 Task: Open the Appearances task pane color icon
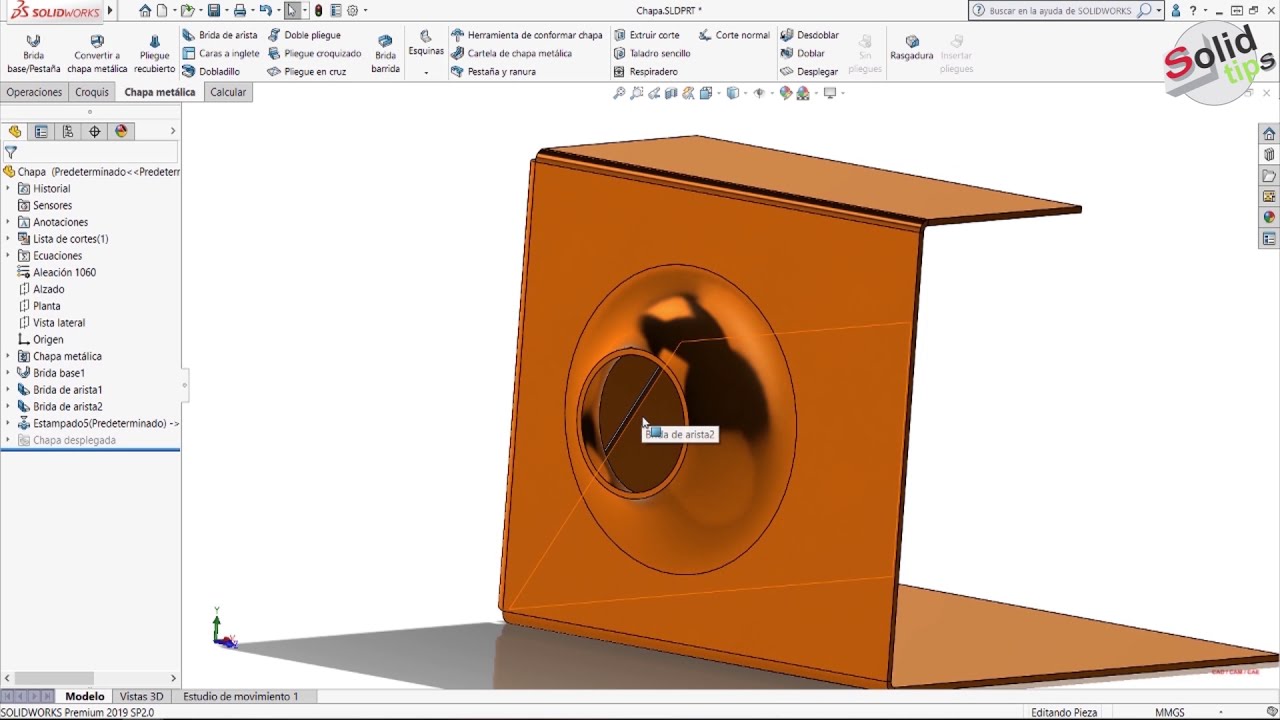[x=1269, y=217]
